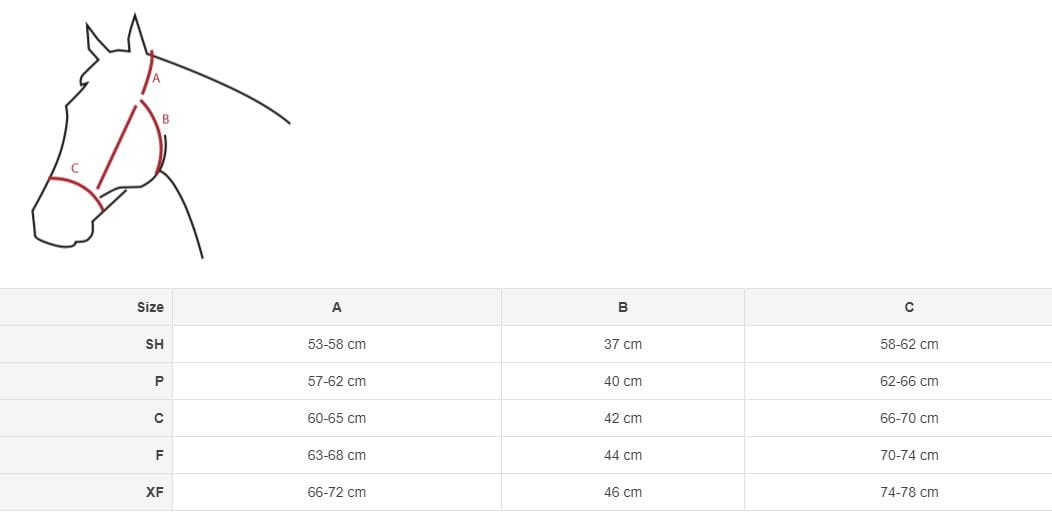Click the SH size row label
Screen dimensions: 1052x517
coord(154,344)
